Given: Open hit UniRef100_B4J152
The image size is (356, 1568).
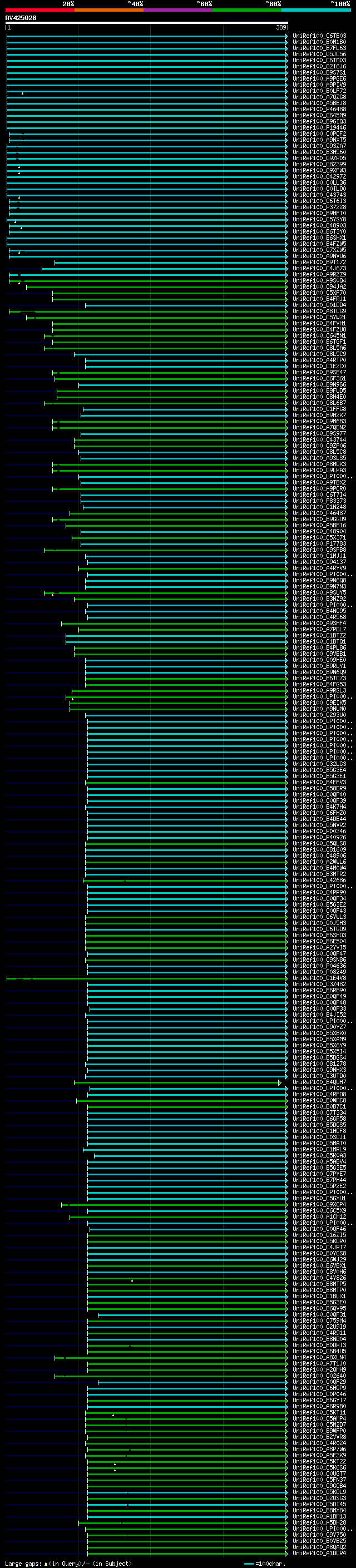Looking at the screenshot, I should click(319, 1015).
